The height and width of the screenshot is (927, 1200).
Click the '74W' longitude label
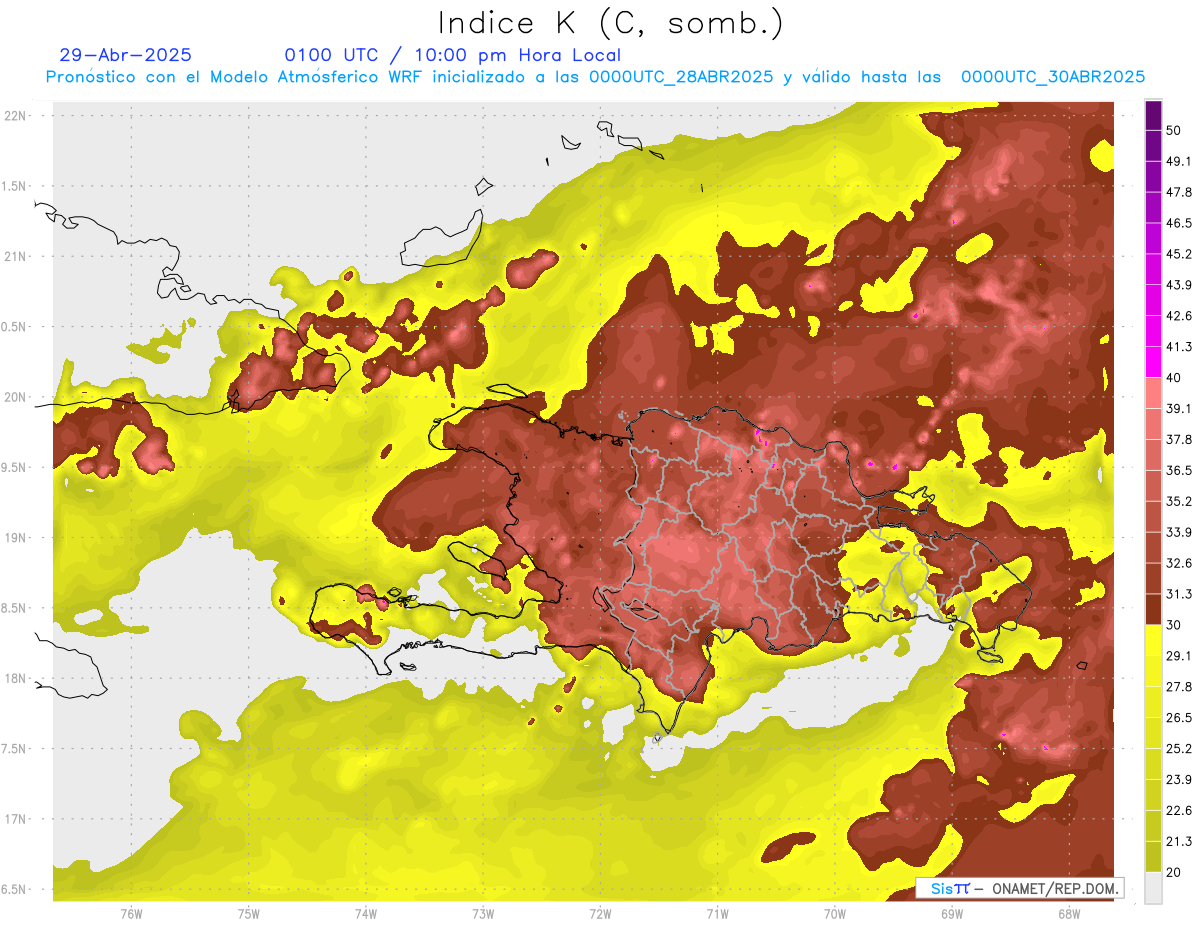point(366,913)
